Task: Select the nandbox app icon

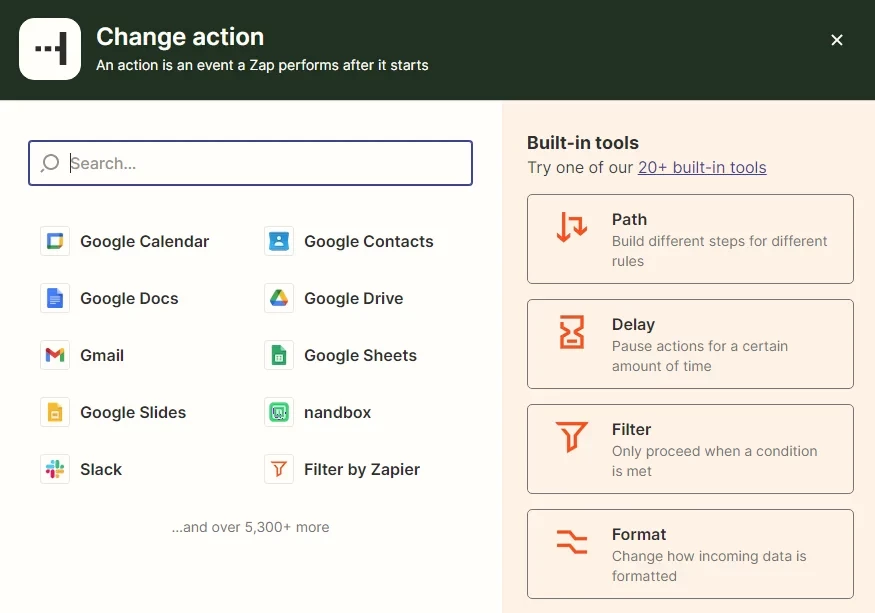Action: [279, 412]
